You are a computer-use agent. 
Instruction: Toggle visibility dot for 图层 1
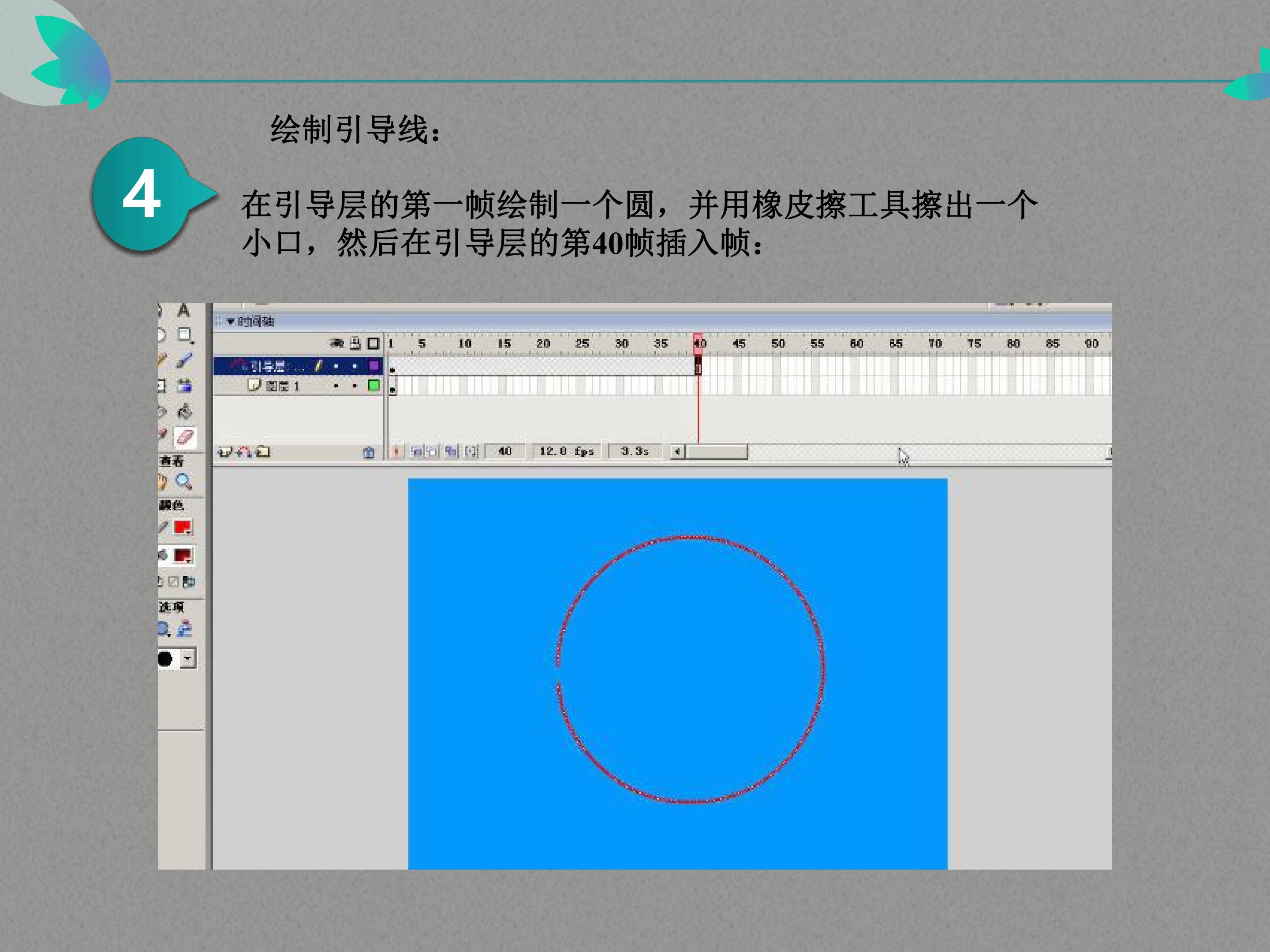pyautogui.click(x=336, y=386)
